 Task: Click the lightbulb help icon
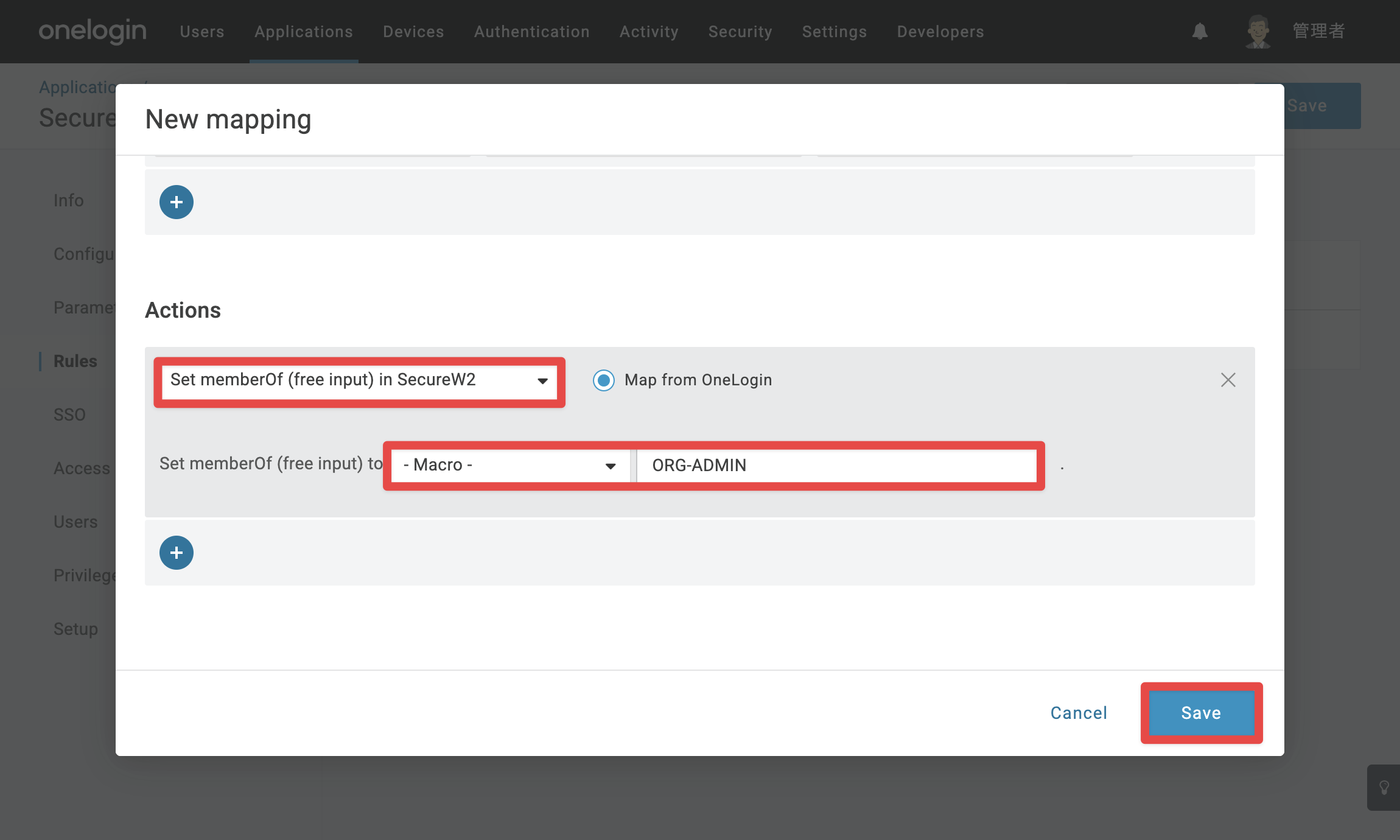point(1384,788)
